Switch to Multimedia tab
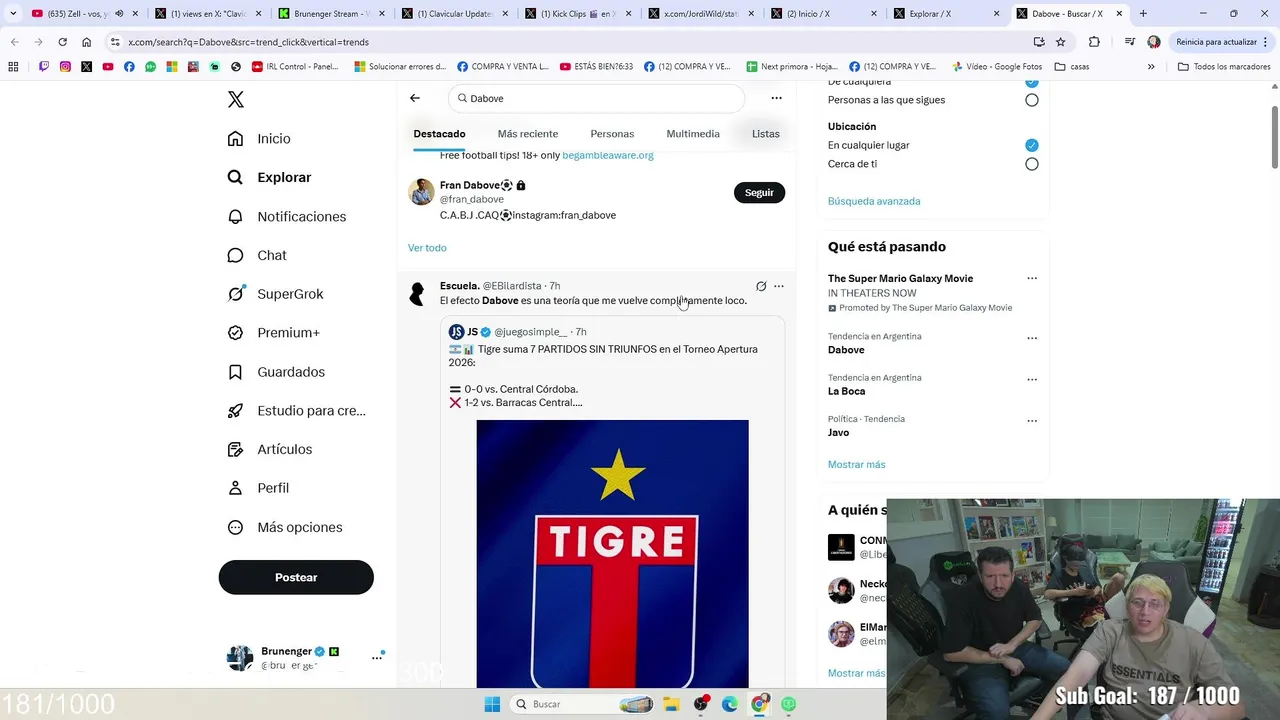Screen dimensions: 1280x720 coord(693,134)
